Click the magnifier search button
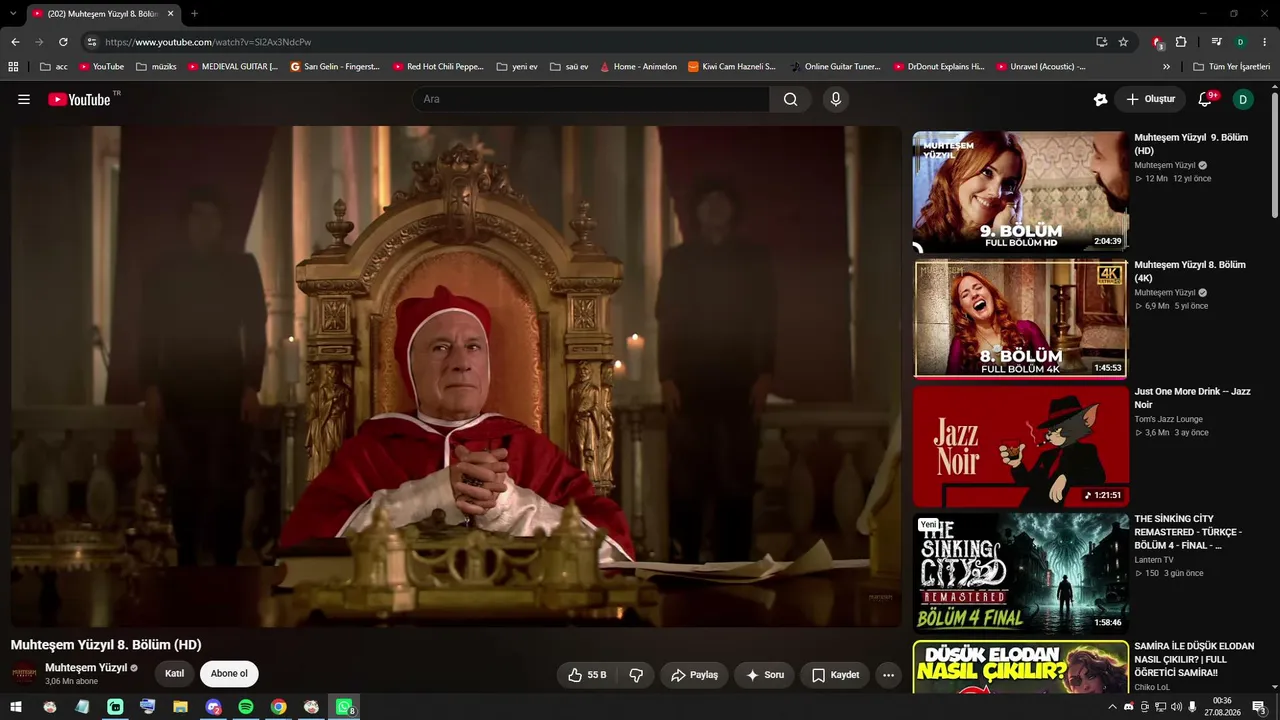Image resolution: width=1280 pixels, height=720 pixels. [790, 99]
